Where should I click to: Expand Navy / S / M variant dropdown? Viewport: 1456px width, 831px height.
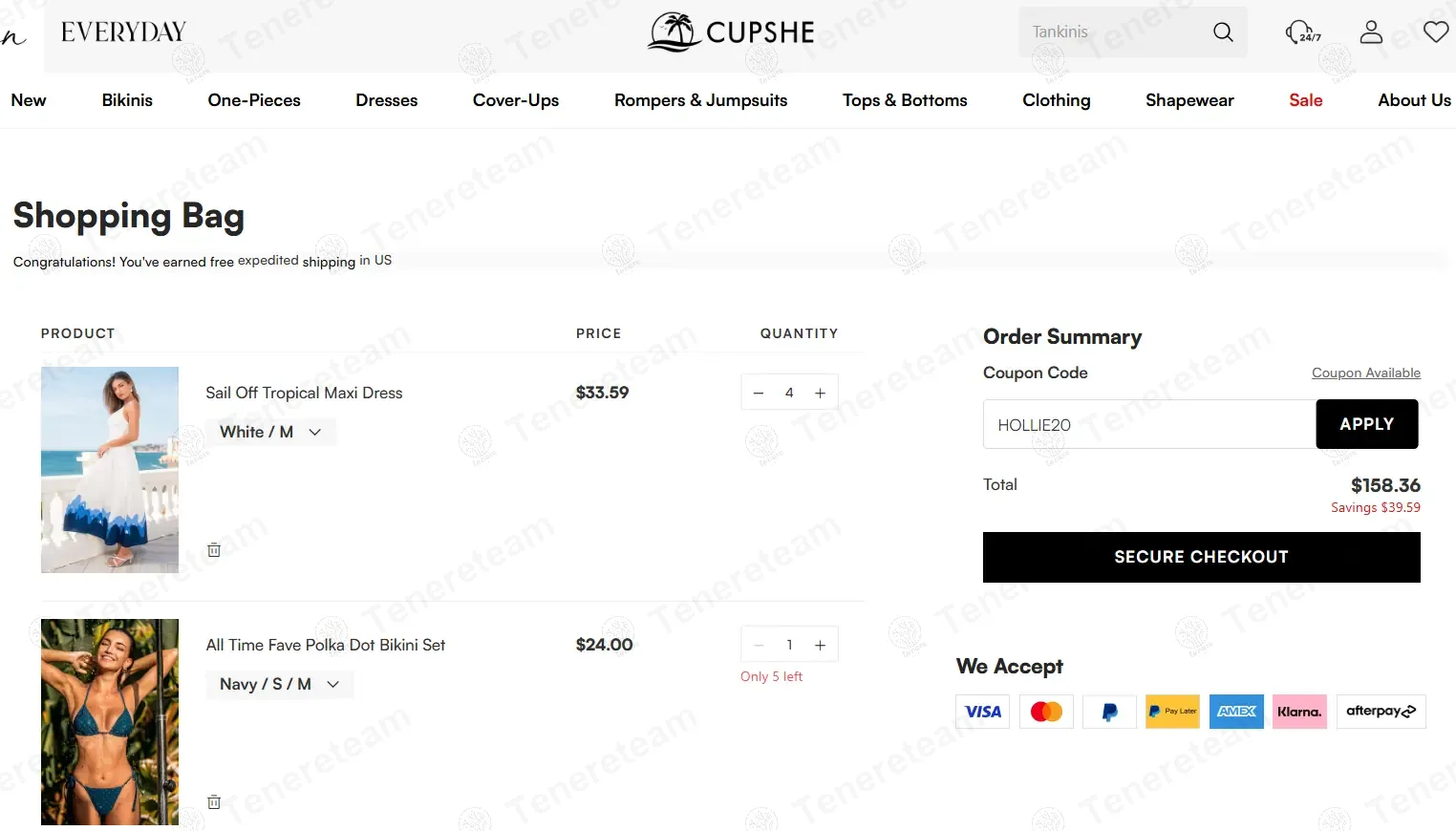click(279, 684)
